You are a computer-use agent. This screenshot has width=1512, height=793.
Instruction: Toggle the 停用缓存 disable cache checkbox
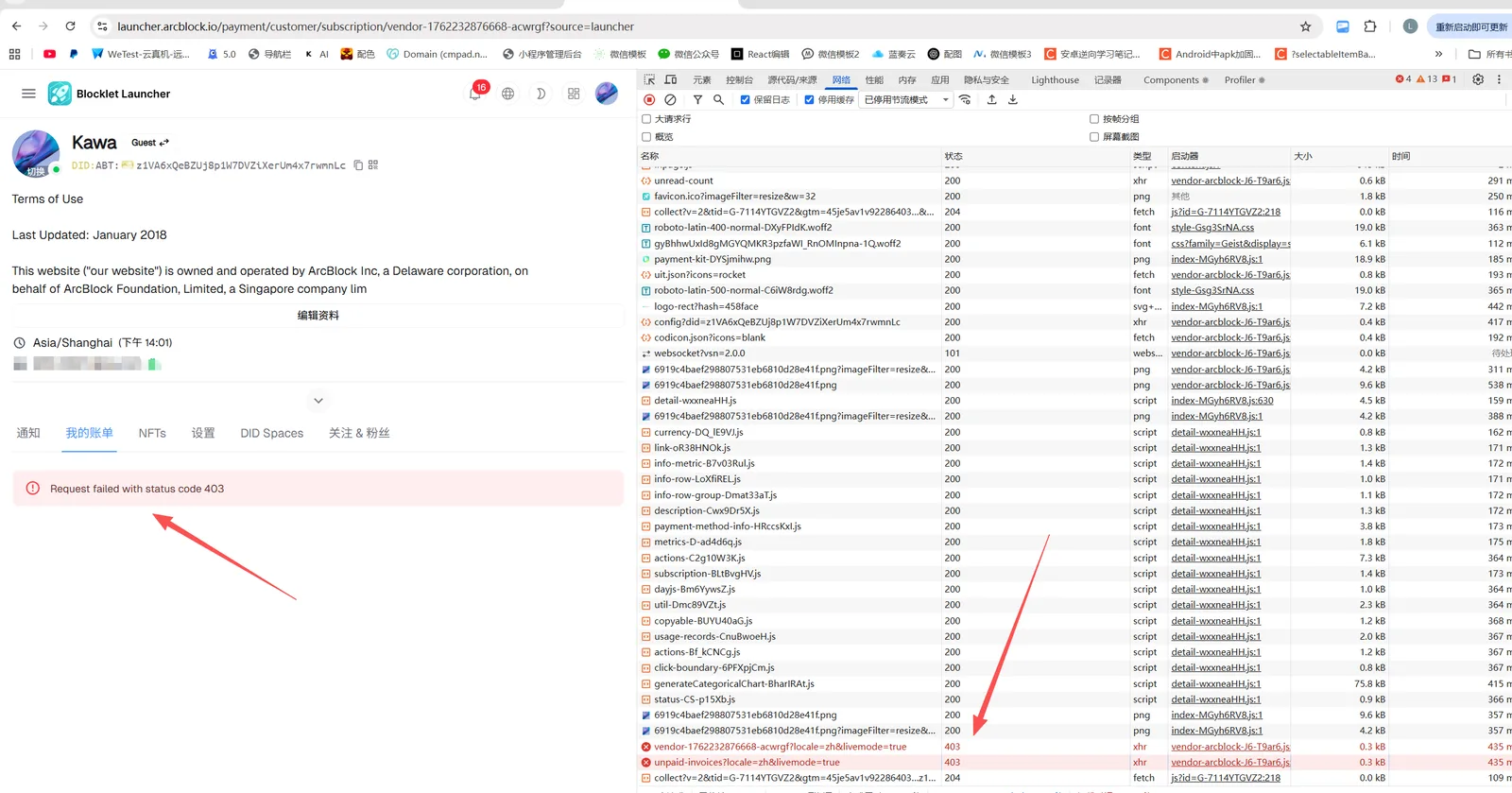[x=810, y=99]
